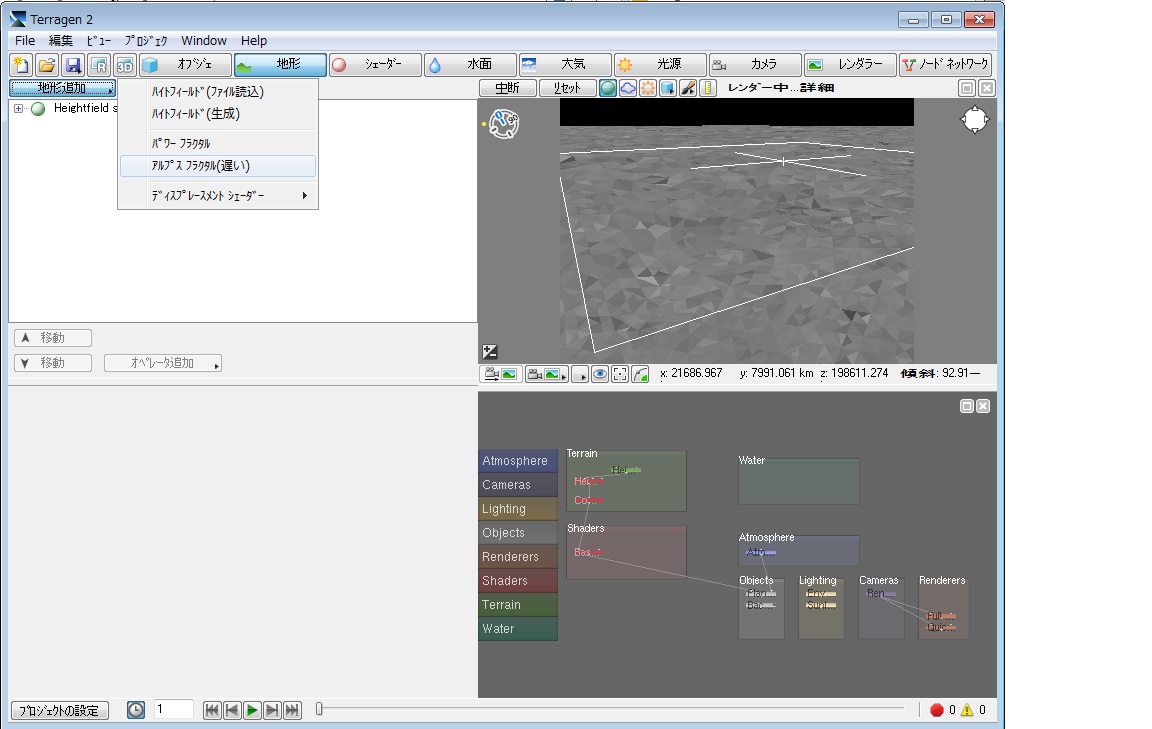This screenshot has width=1152, height=729.
Task: Click the paint brush icon in the preview toolbar
Action: point(688,88)
